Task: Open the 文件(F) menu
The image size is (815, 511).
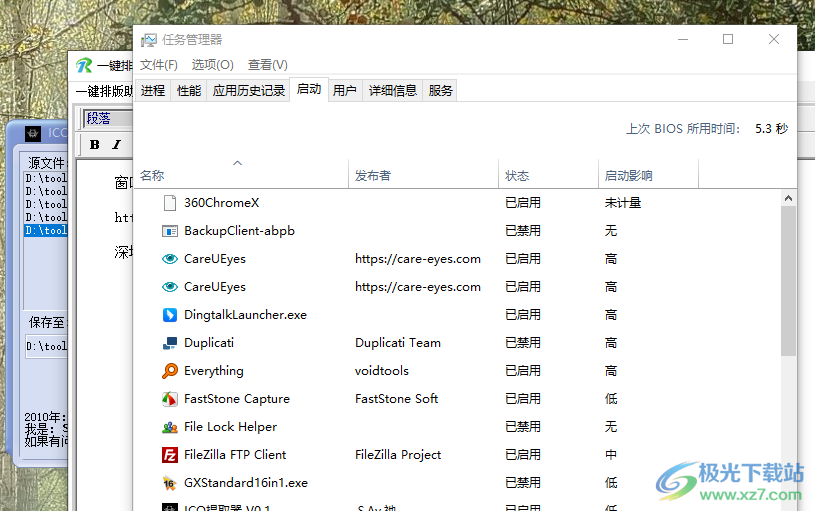Action: click(x=159, y=64)
